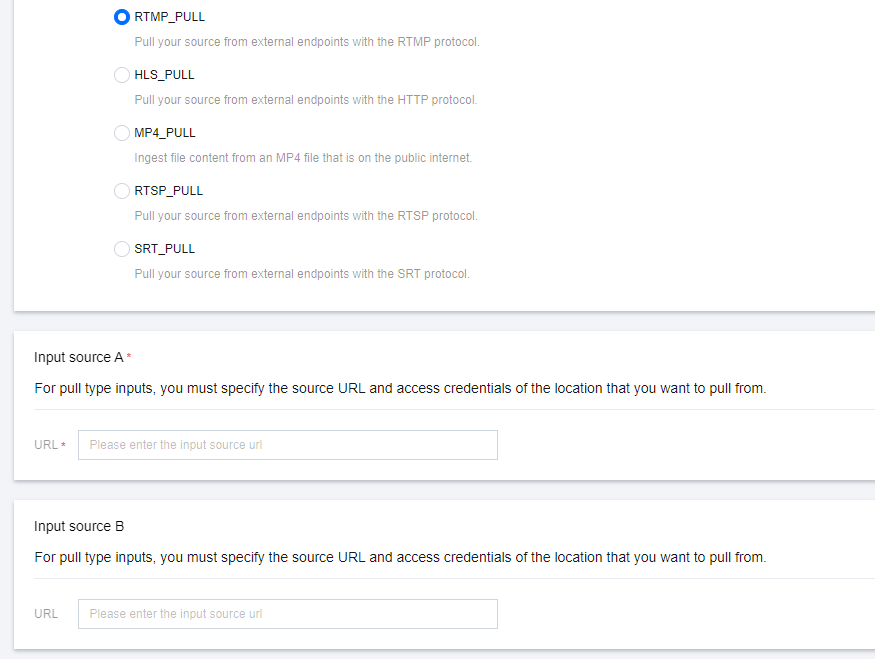Click the URL label under Input source B
The height and width of the screenshot is (659, 875).
(46, 614)
